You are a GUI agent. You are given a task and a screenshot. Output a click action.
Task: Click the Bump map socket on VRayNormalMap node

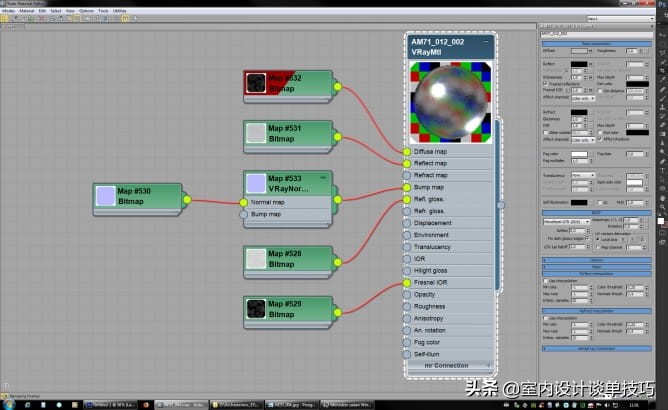(244, 214)
